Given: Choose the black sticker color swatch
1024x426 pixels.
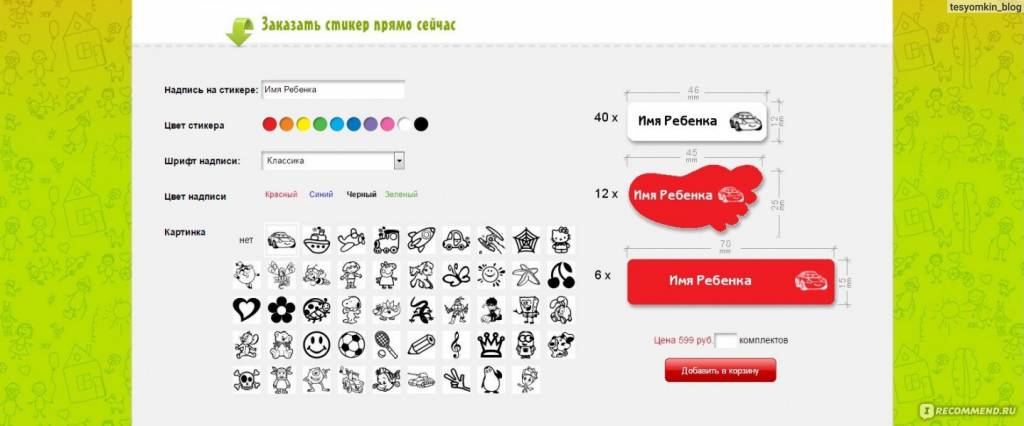Looking at the screenshot, I should [421, 124].
